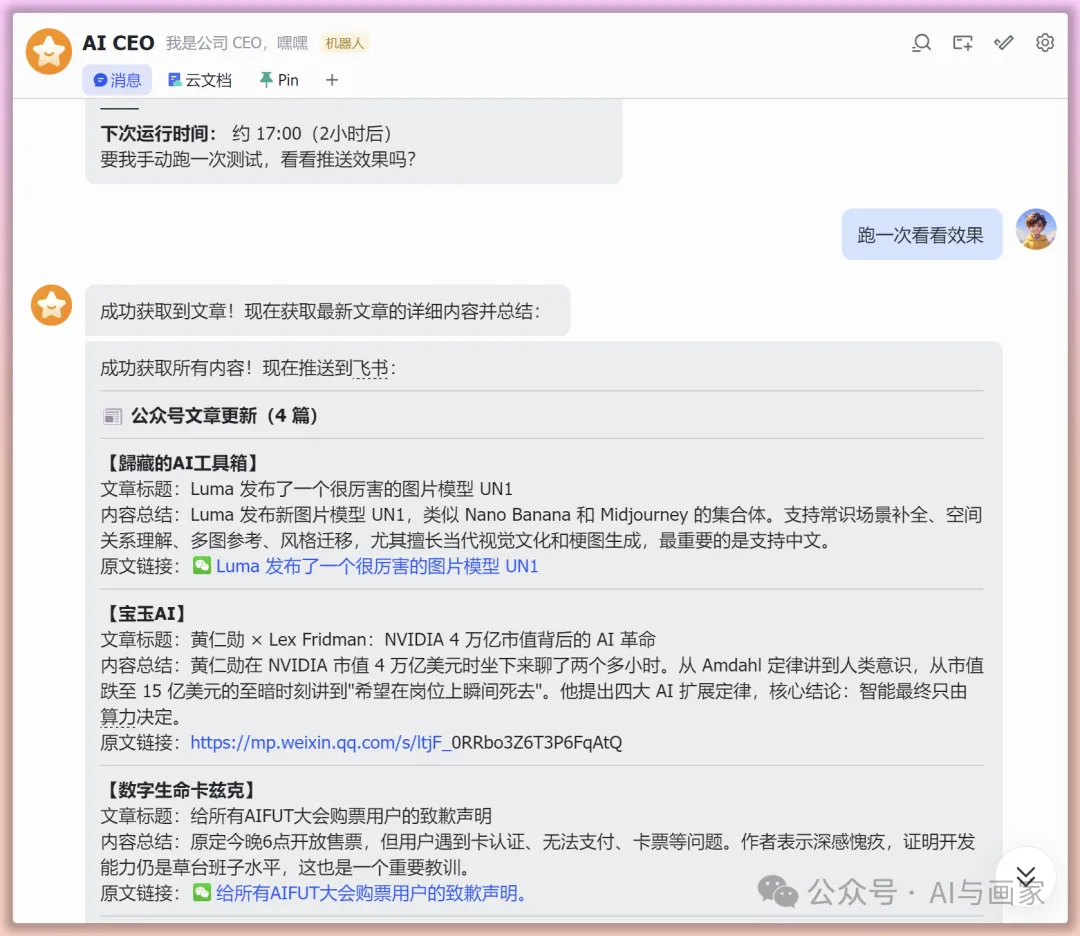Switch to the 云文档 tab

(200, 80)
